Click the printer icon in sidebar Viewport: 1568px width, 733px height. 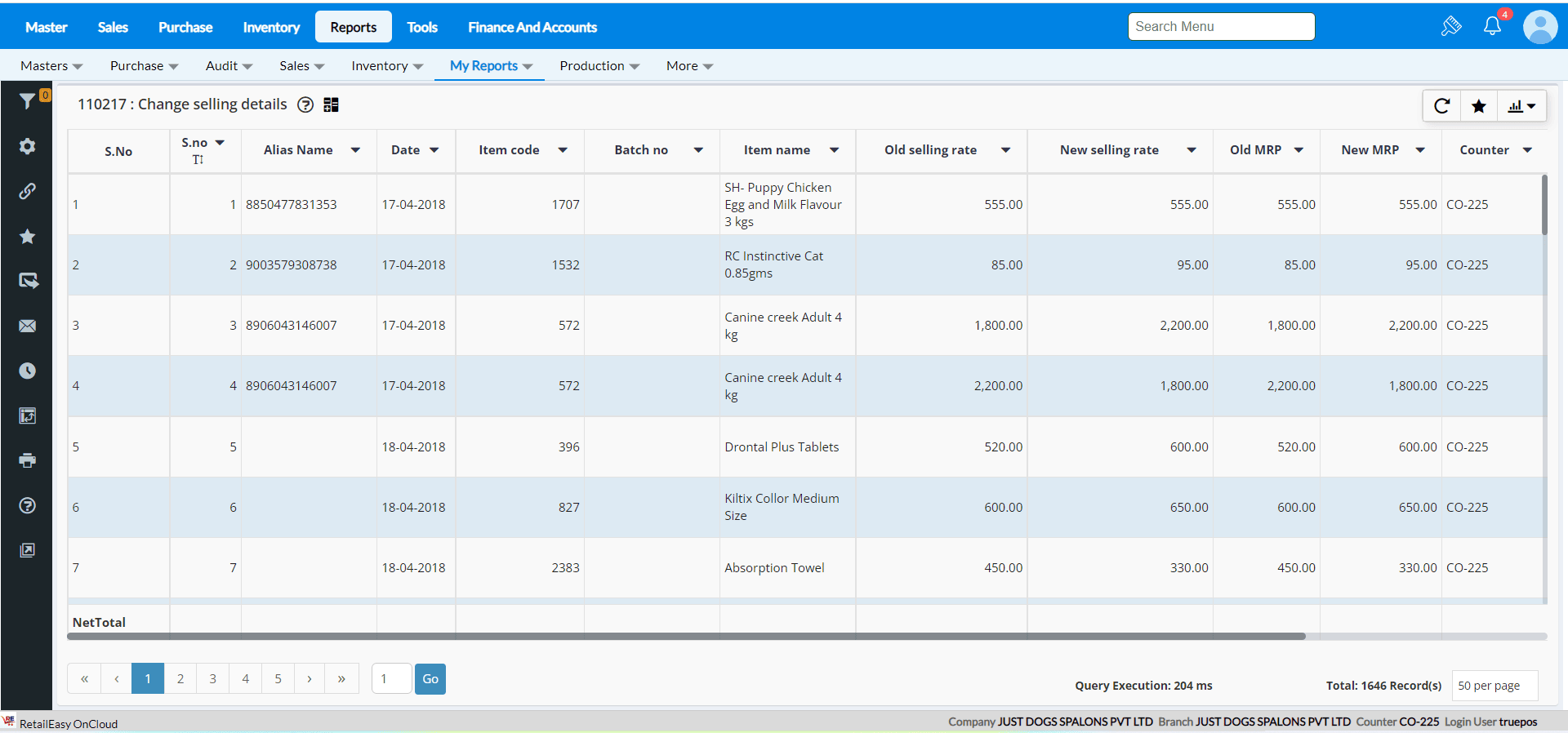click(x=27, y=460)
